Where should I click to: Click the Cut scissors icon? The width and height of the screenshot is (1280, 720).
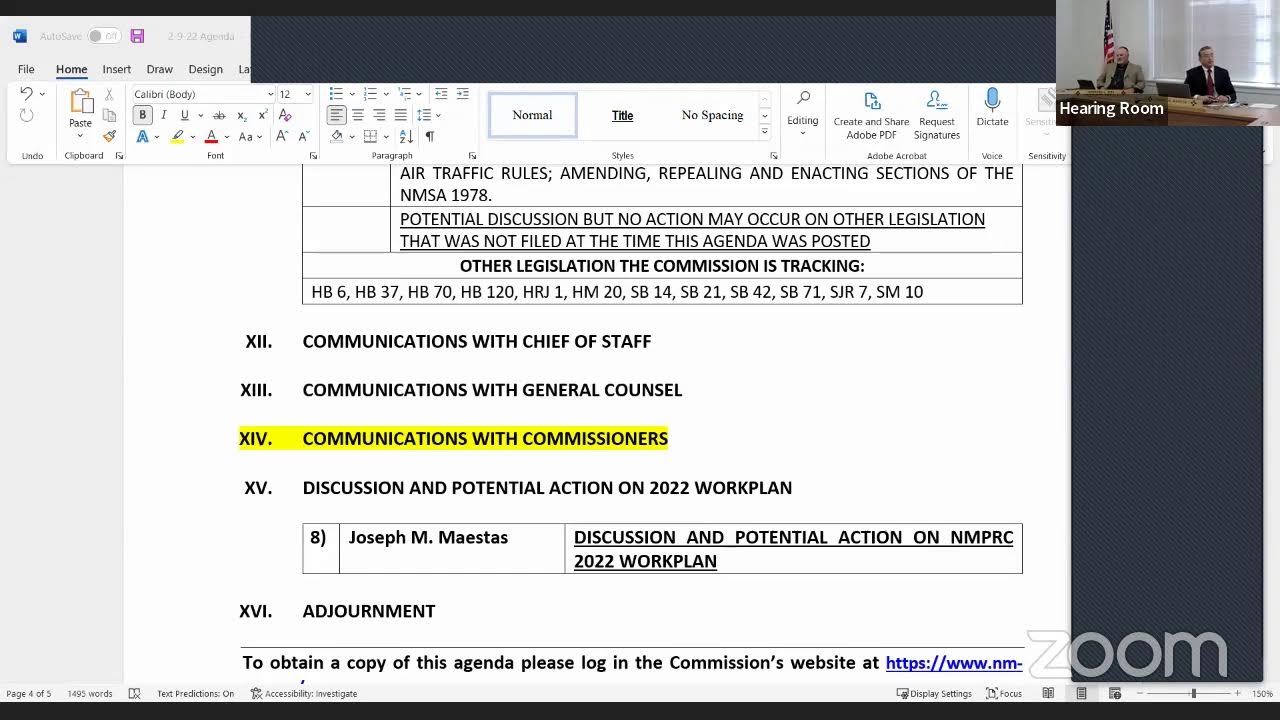[x=109, y=94]
